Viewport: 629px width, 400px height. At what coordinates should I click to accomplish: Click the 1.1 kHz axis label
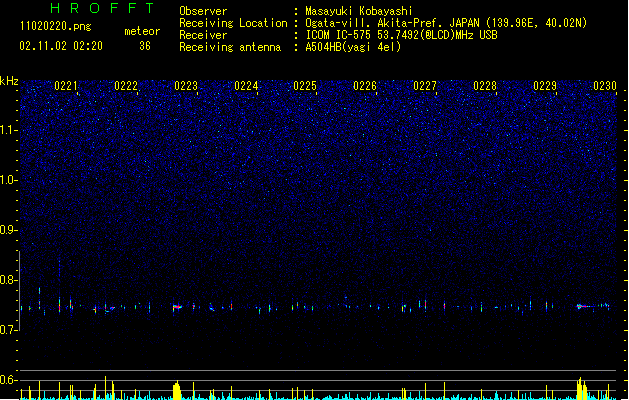click(x=8, y=130)
